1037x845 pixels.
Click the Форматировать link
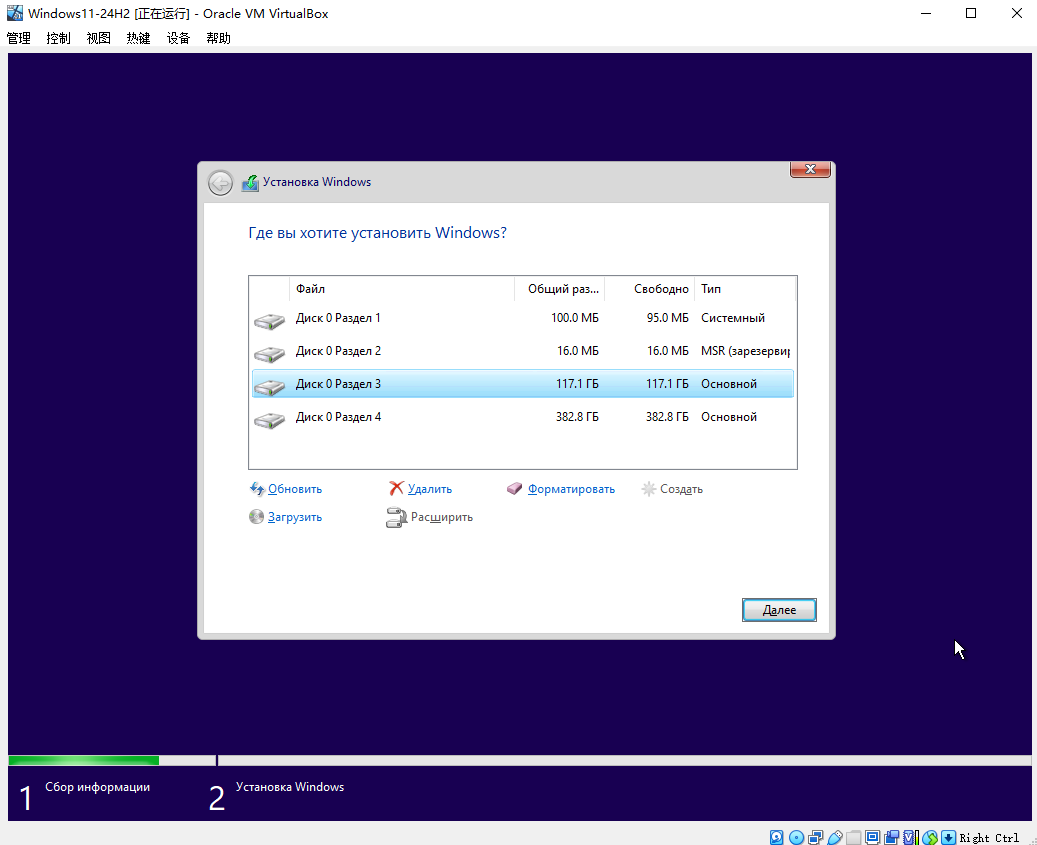[x=571, y=489]
